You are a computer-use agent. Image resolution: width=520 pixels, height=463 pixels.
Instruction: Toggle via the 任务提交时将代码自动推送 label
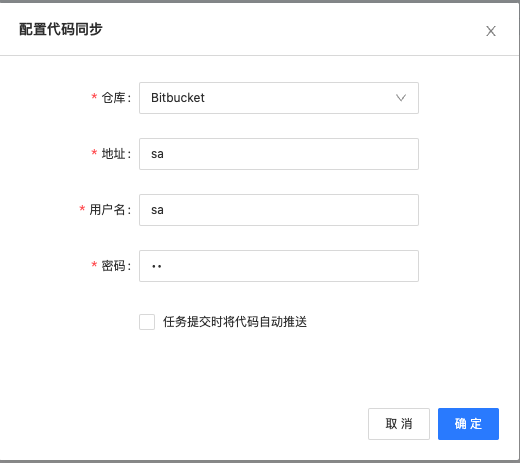point(235,322)
